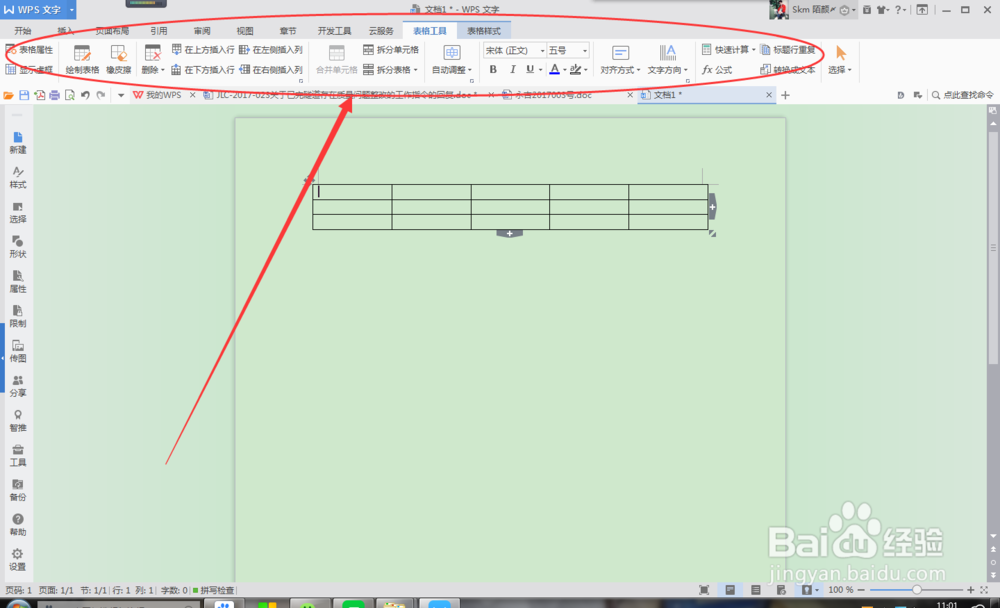Select the 绘制表格 draw table tool
Image resolution: width=1000 pixels, height=608 pixels.
point(82,60)
